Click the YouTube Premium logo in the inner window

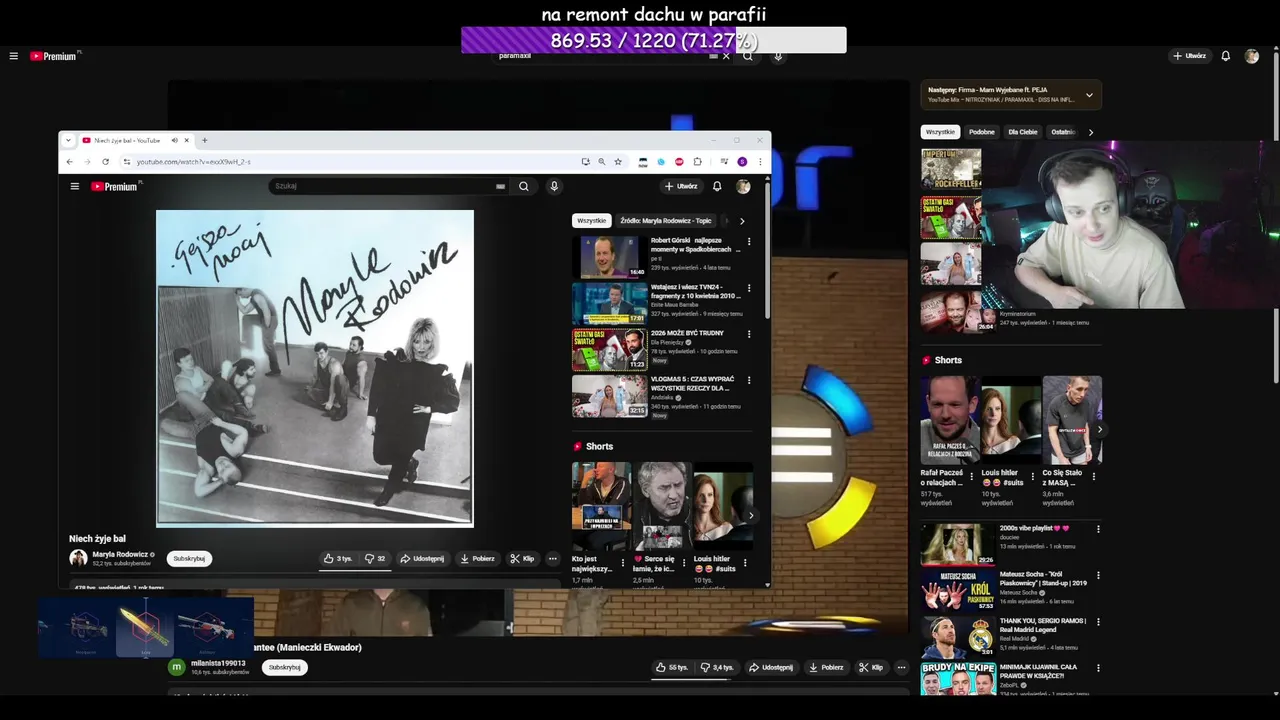coord(116,186)
